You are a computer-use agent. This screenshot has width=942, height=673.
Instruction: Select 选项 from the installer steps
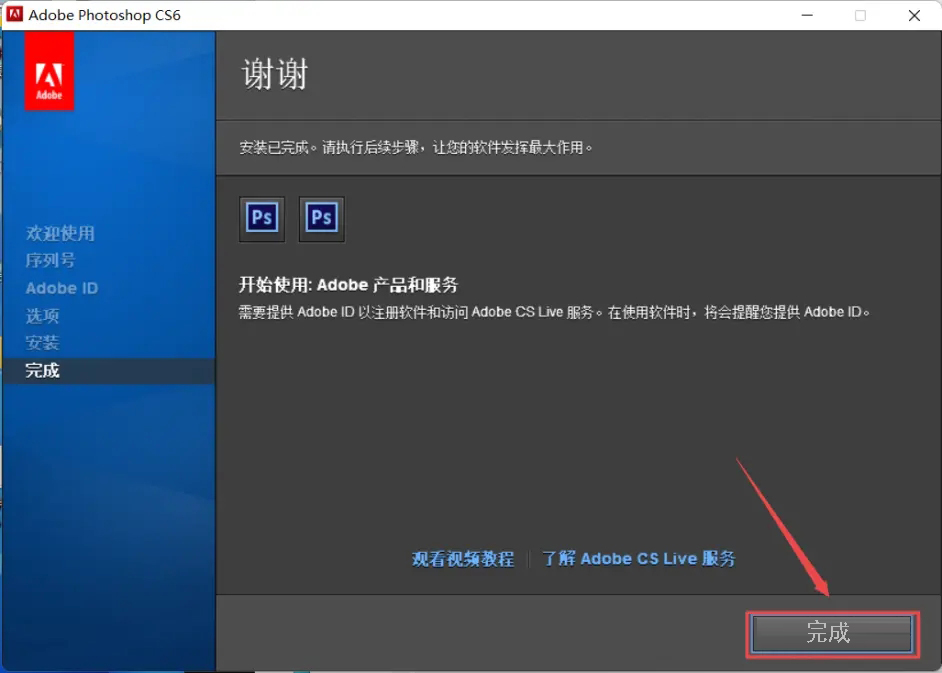pyautogui.click(x=44, y=315)
